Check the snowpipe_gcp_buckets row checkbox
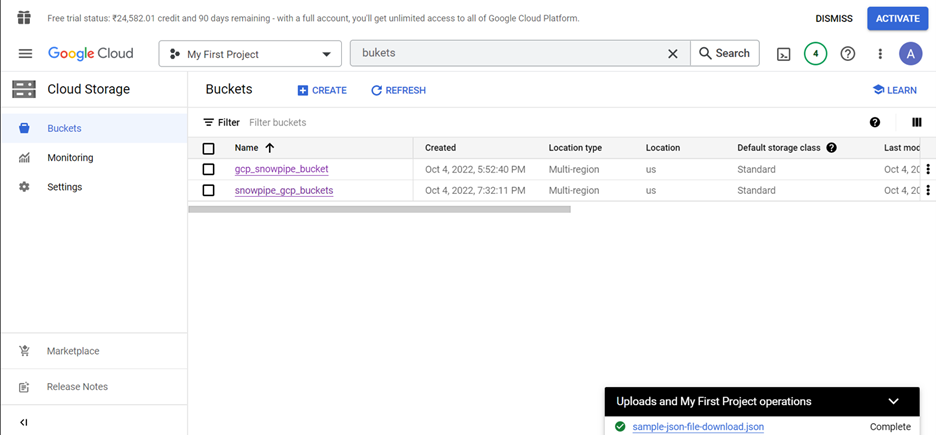Viewport: 936px width, 435px height. point(208,190)
